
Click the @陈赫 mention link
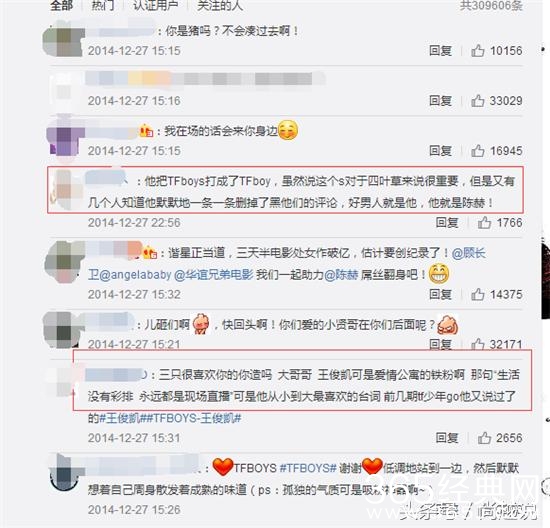(341, 275)
